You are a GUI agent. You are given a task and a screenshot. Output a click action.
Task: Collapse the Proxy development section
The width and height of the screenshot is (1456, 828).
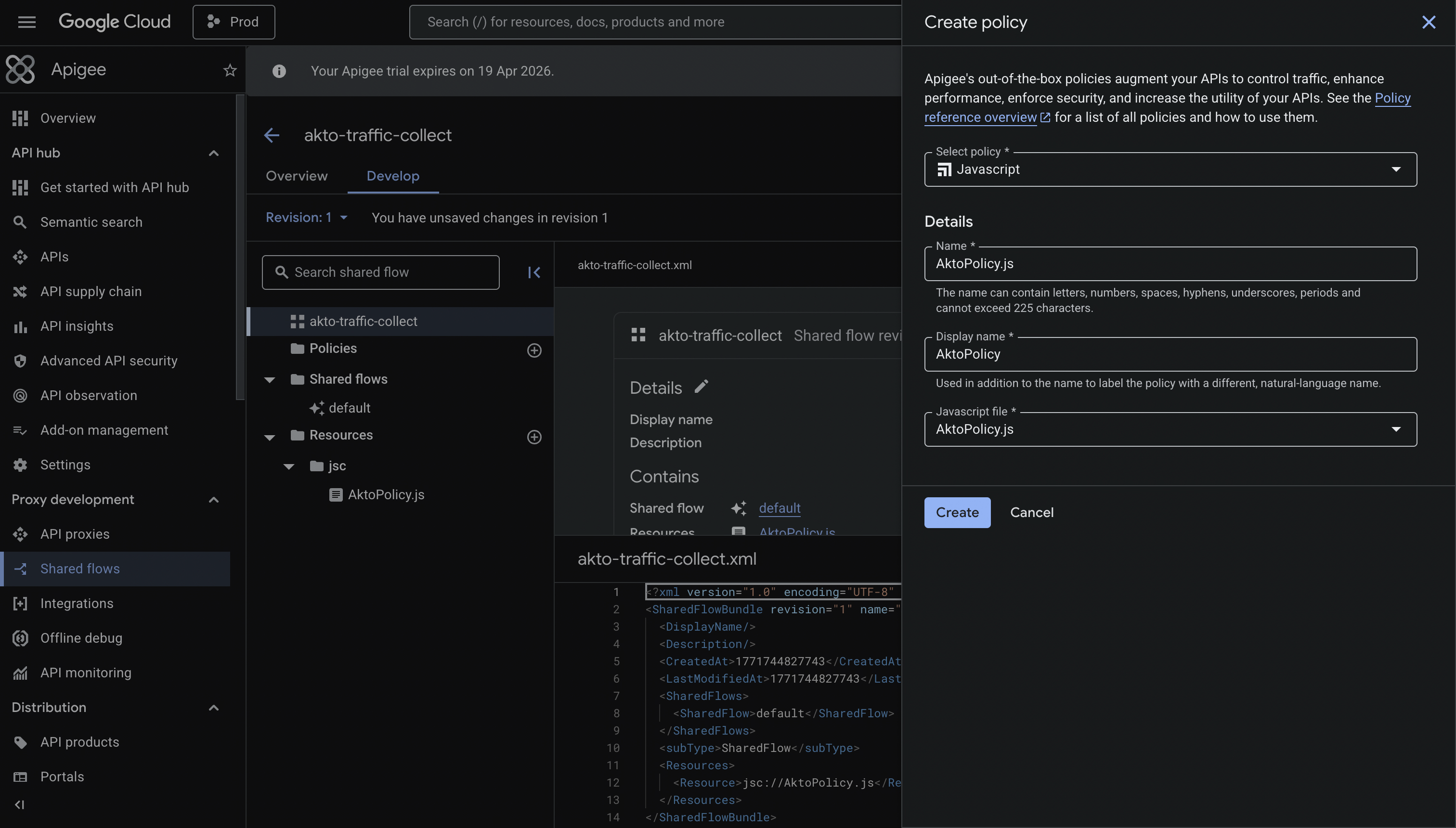coord(214,500)
